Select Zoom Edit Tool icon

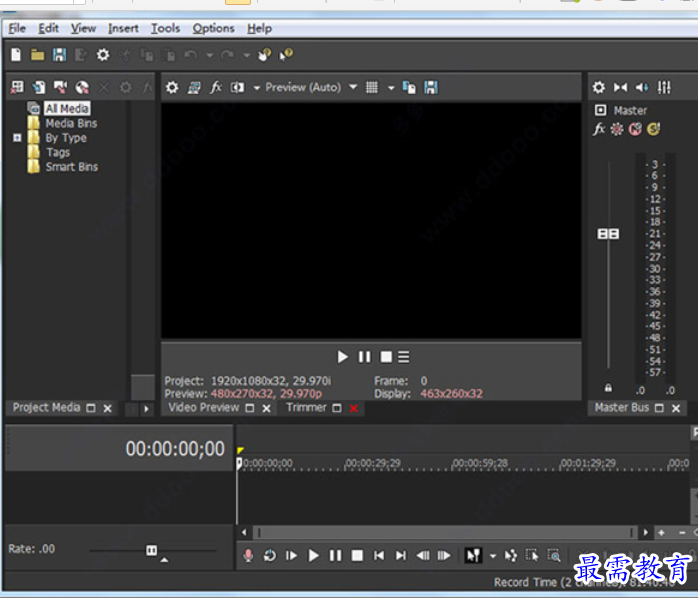[x=554, y=555]
